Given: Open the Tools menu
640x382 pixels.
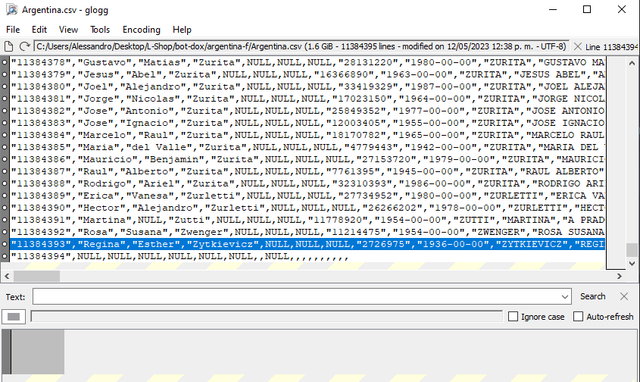Looking at the screenshot, I should pyautogui.click(x=100, y=30).
